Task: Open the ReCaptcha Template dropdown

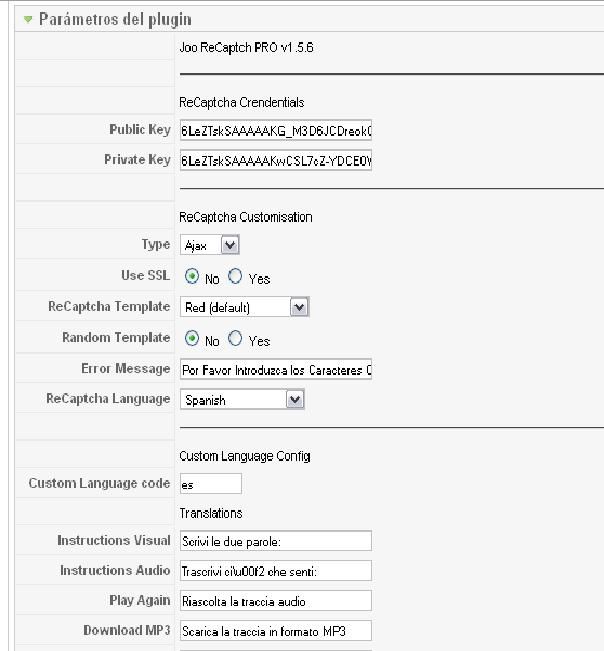Action: point(245,307)
